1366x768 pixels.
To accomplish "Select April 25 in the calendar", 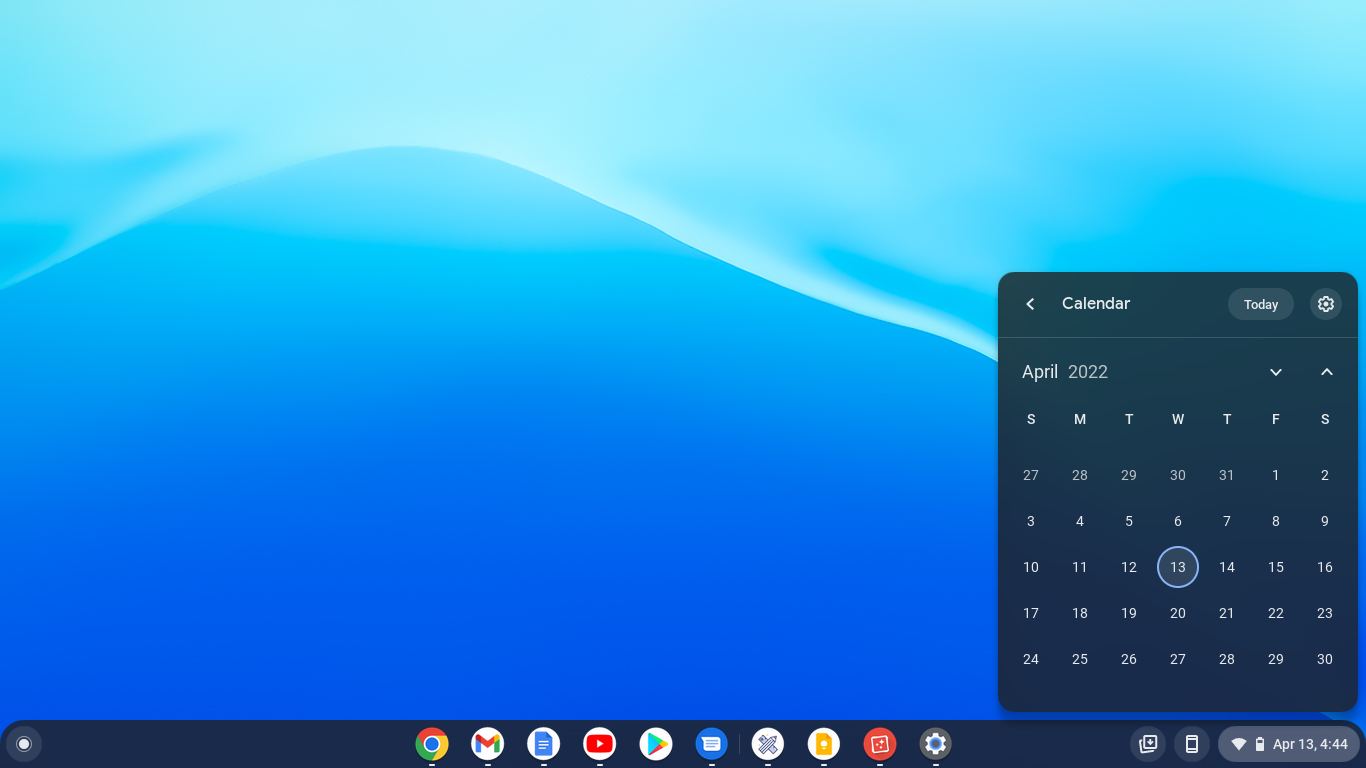I will (x=1080, y=659).
